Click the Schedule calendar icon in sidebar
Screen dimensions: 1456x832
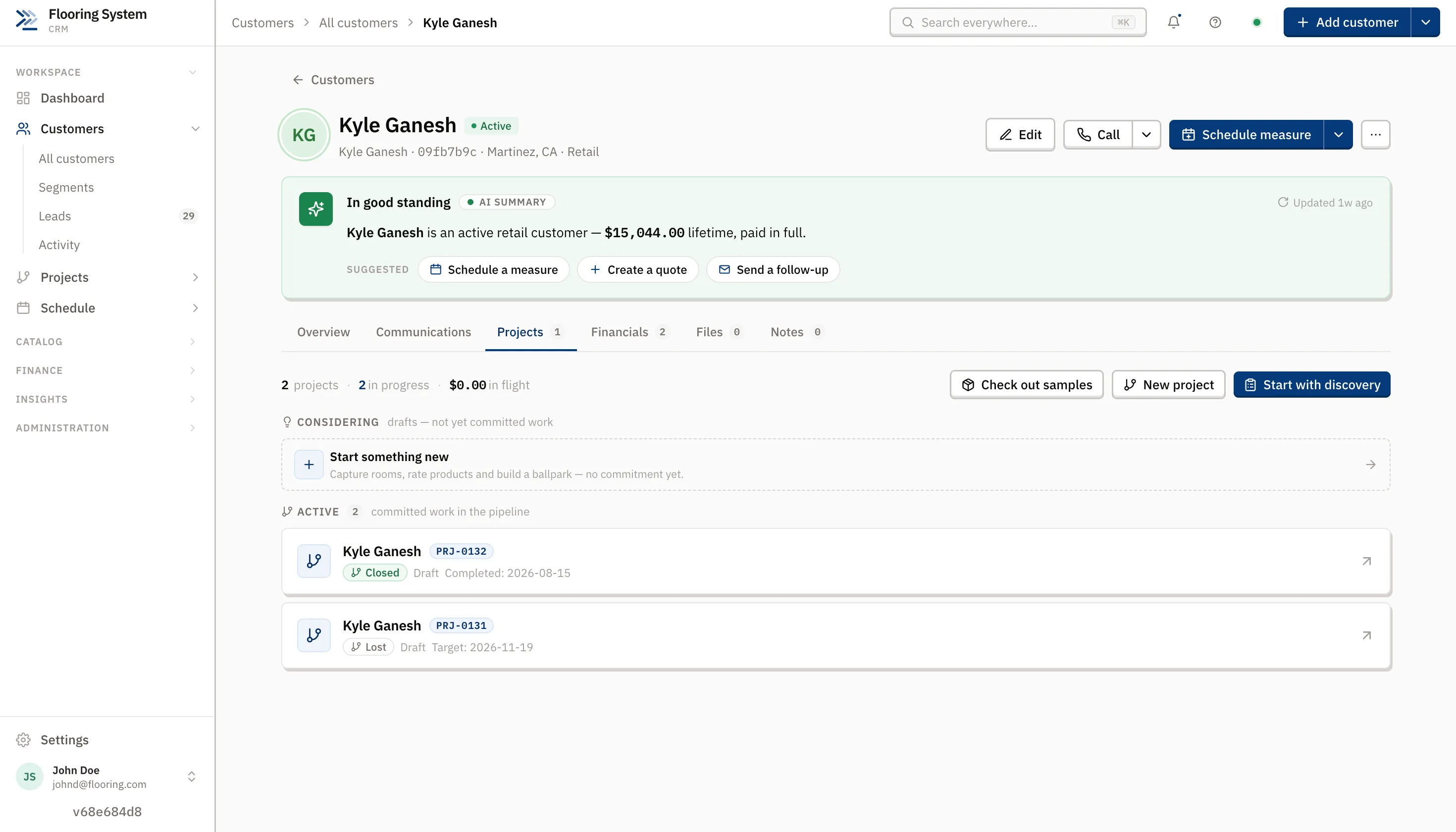[23, 308]
